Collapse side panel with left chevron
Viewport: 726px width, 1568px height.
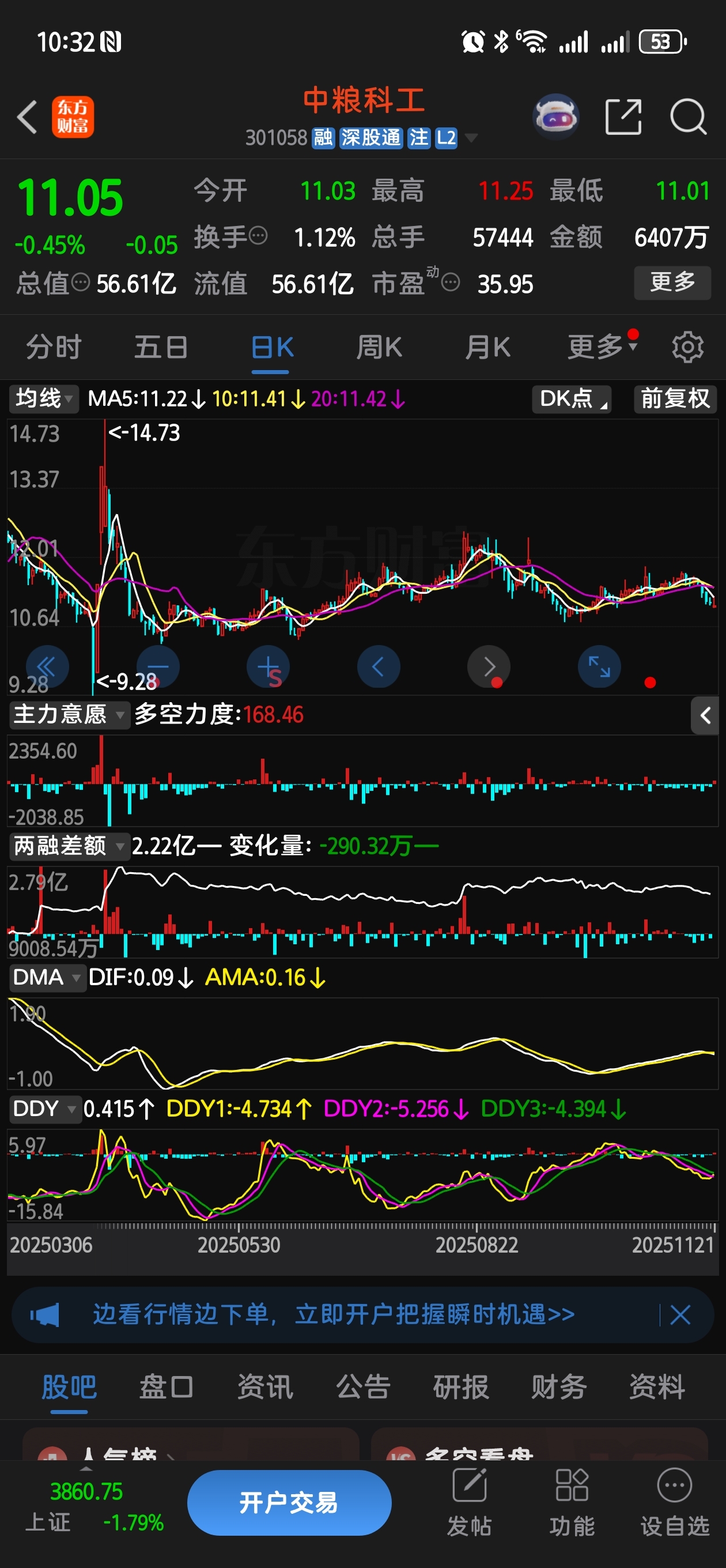[x=705, y=715]
